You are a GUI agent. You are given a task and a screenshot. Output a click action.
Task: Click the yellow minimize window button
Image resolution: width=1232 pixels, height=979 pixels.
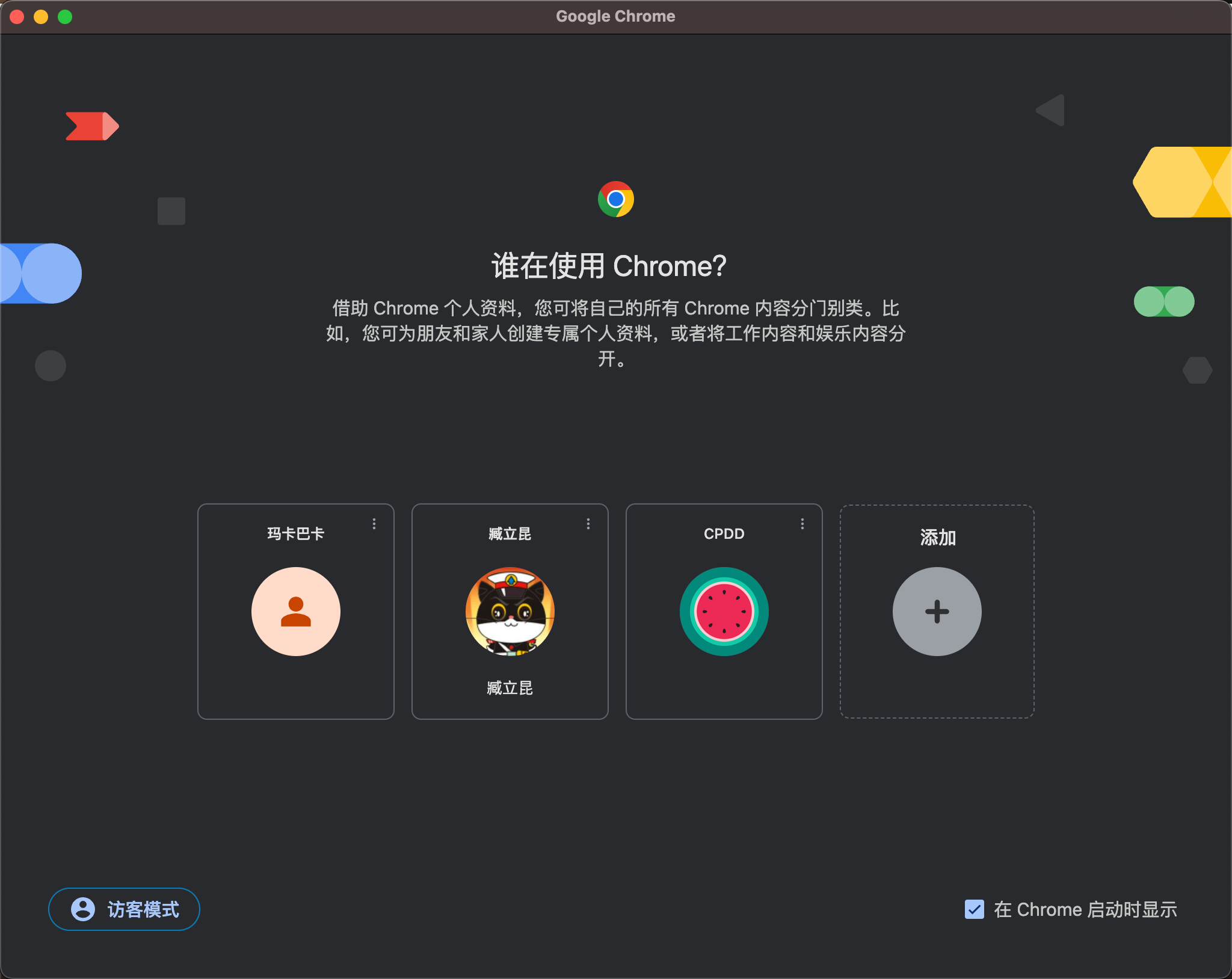pos(41,16)
